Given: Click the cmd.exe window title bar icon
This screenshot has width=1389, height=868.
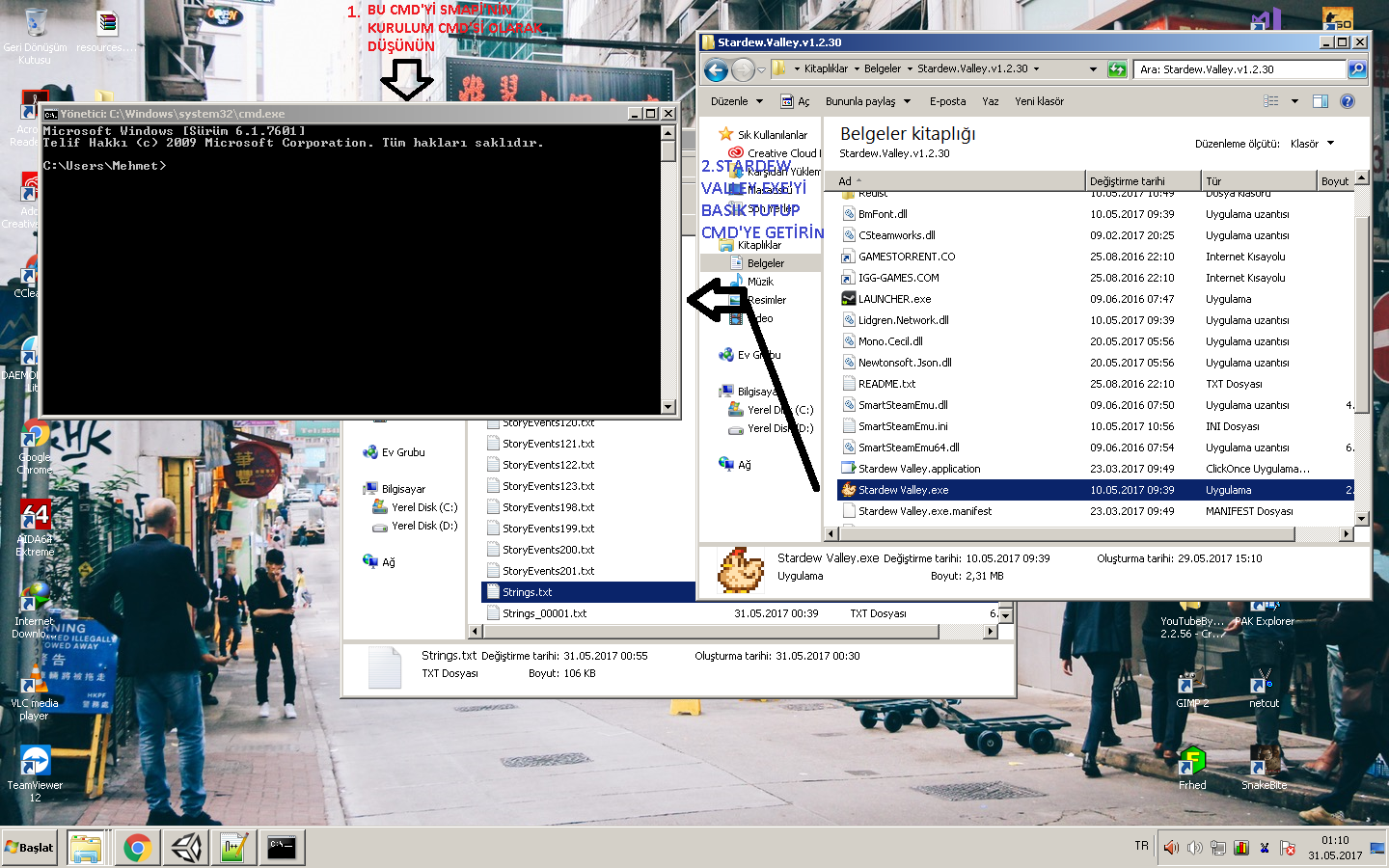Looking at the screenshot, I should pyautogui.click(x=51, y=114).
